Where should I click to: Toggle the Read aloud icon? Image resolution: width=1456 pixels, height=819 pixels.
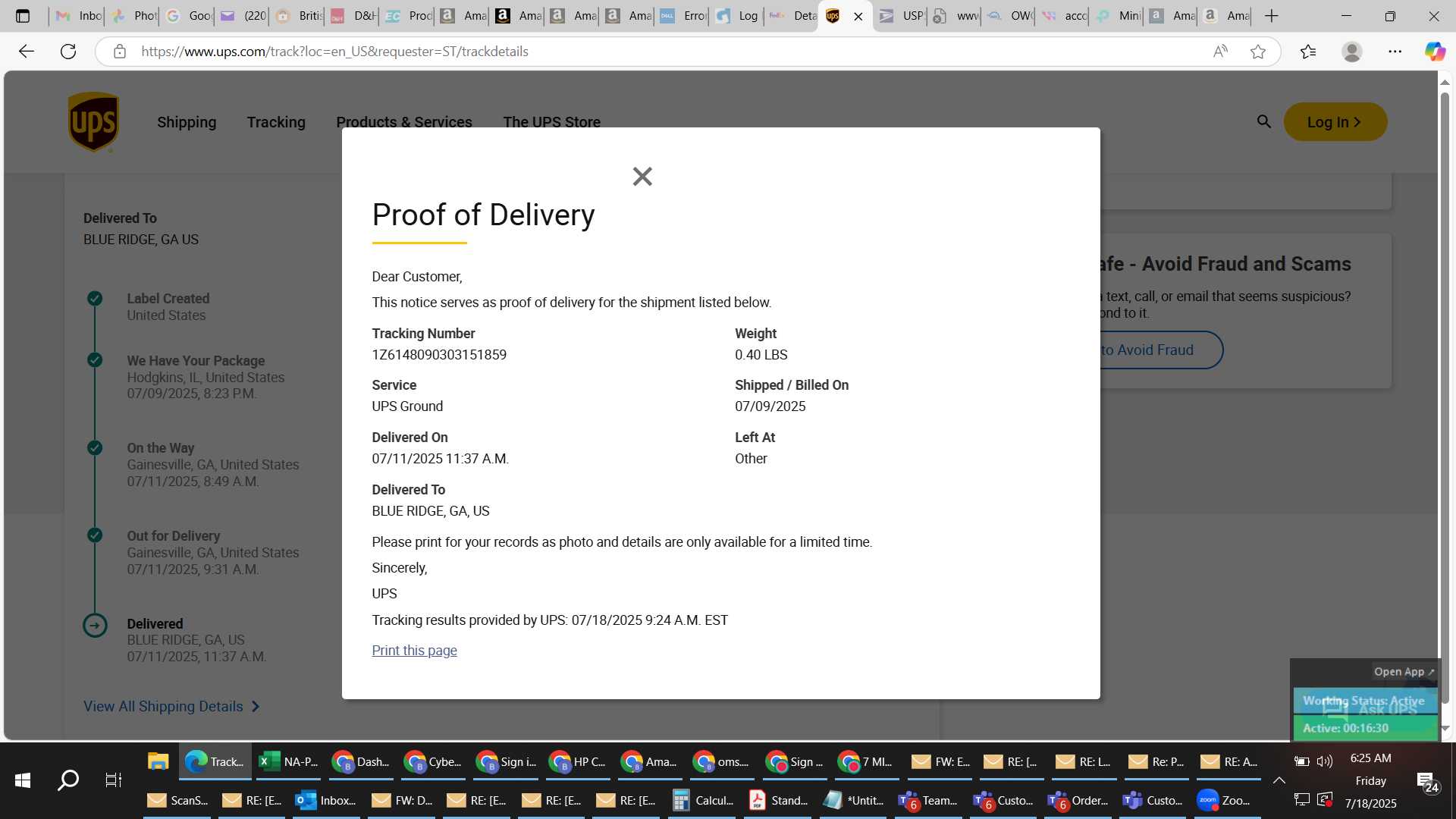coord(1220,52)
